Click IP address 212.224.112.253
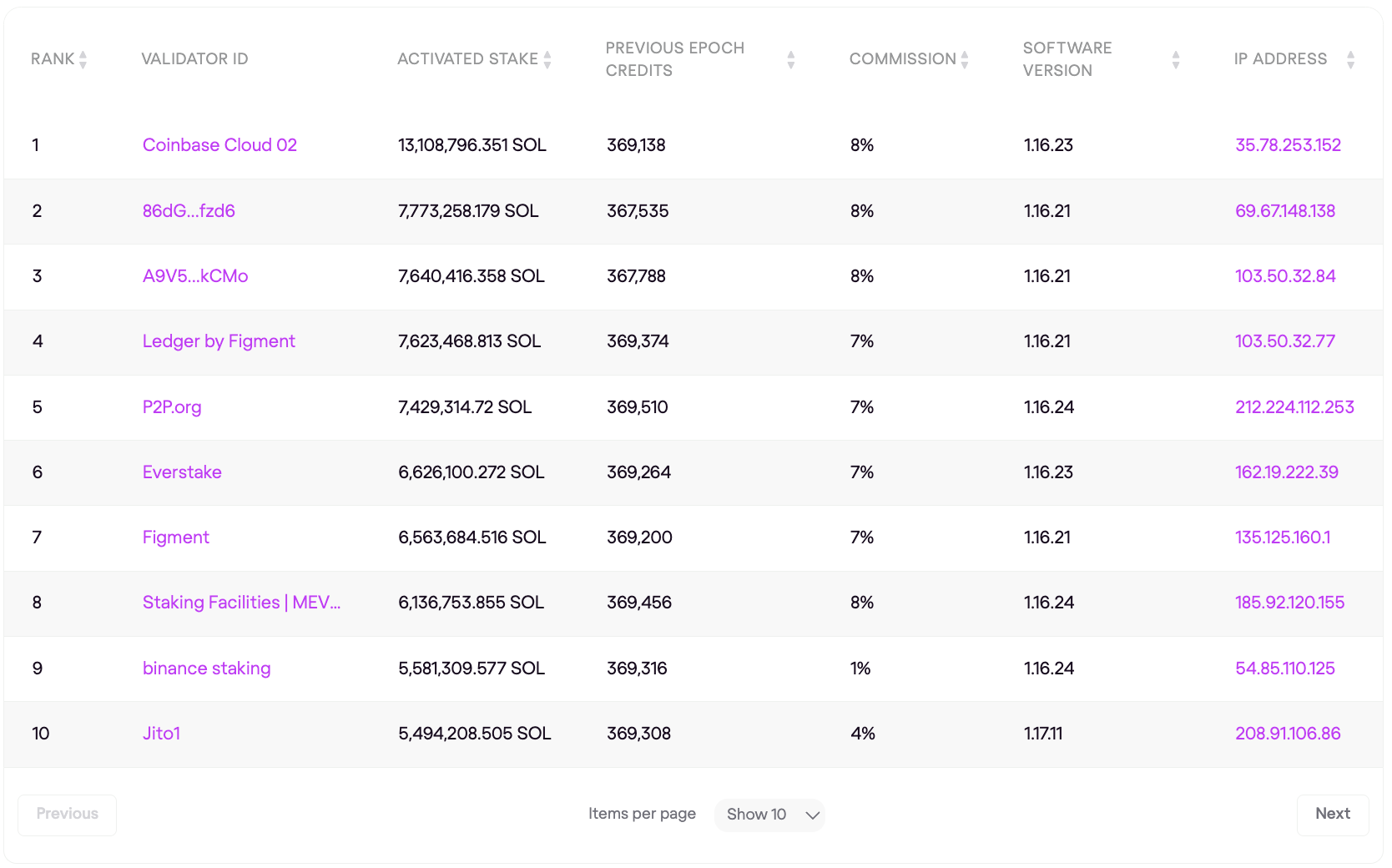The image size is (1392, 868). click(1294, 407)
